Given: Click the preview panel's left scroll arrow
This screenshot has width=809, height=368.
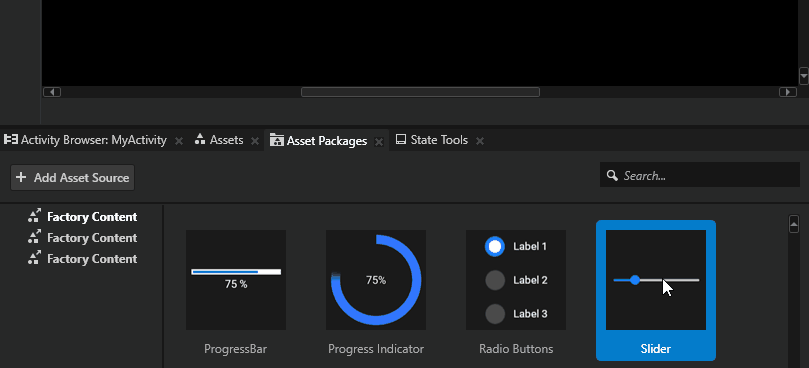Looking at the screenshot, I should tap(52, 92).
